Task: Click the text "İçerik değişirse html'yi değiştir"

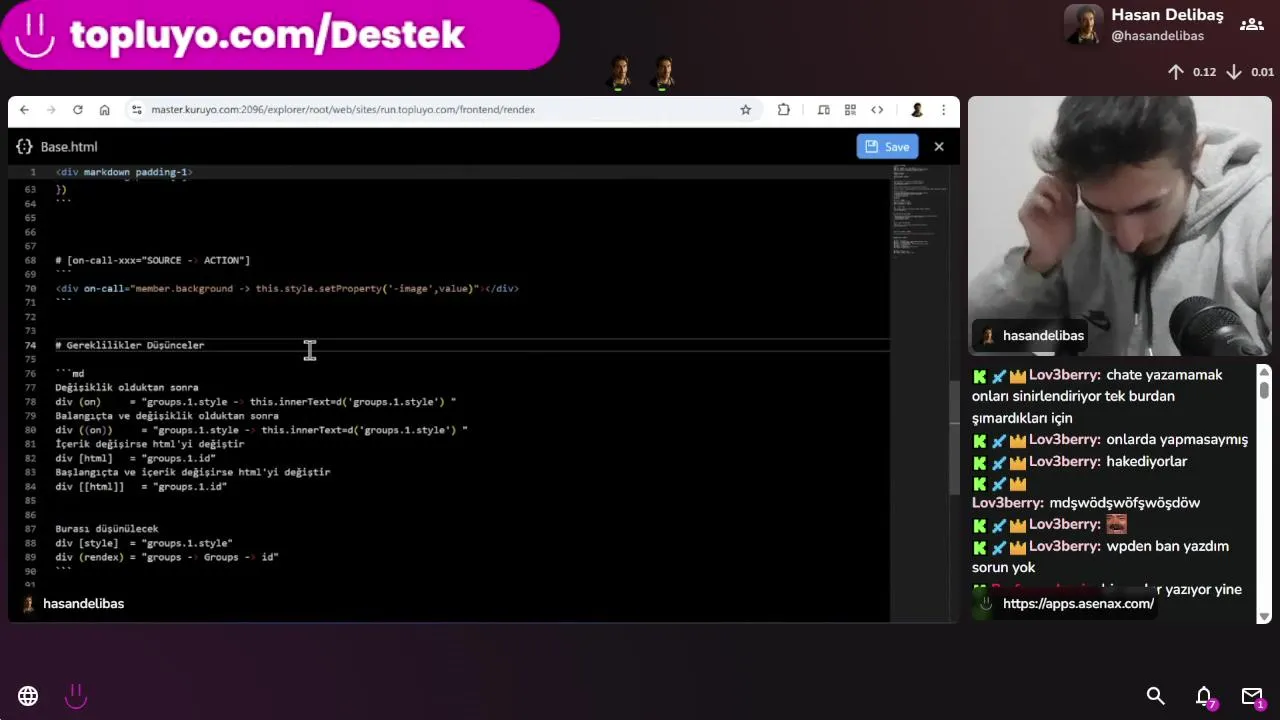Action: (150, 444)
